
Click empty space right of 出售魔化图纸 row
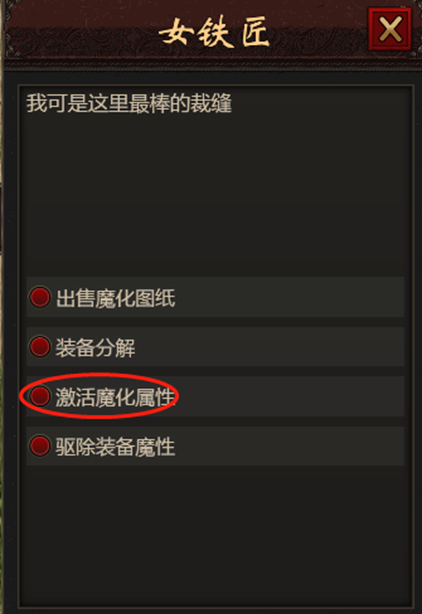tap(290, 297)
